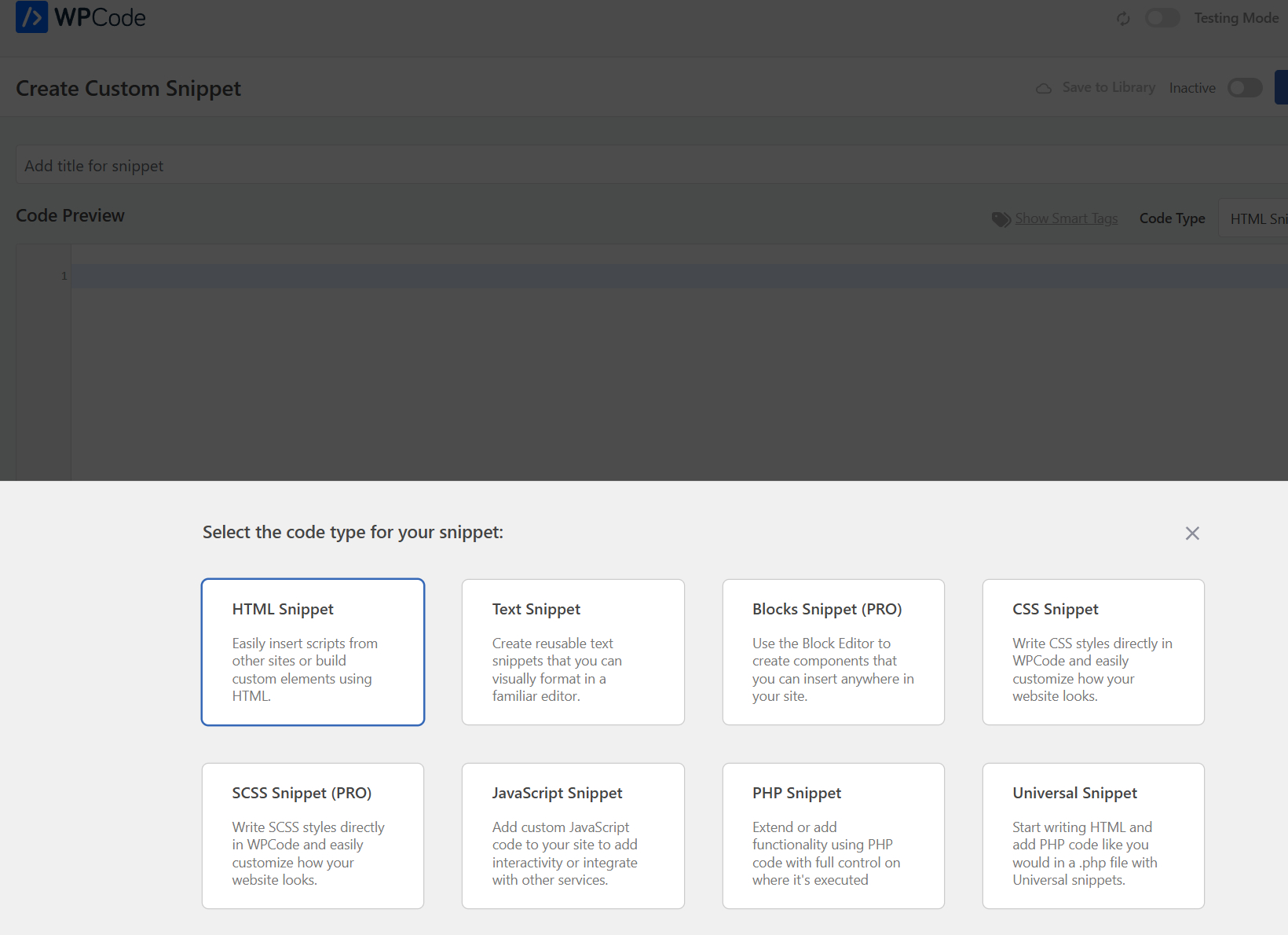Close the code type selection modal
This screenshot has width=1288, height=935.
pyautogui.click(x=1192, y=533)
